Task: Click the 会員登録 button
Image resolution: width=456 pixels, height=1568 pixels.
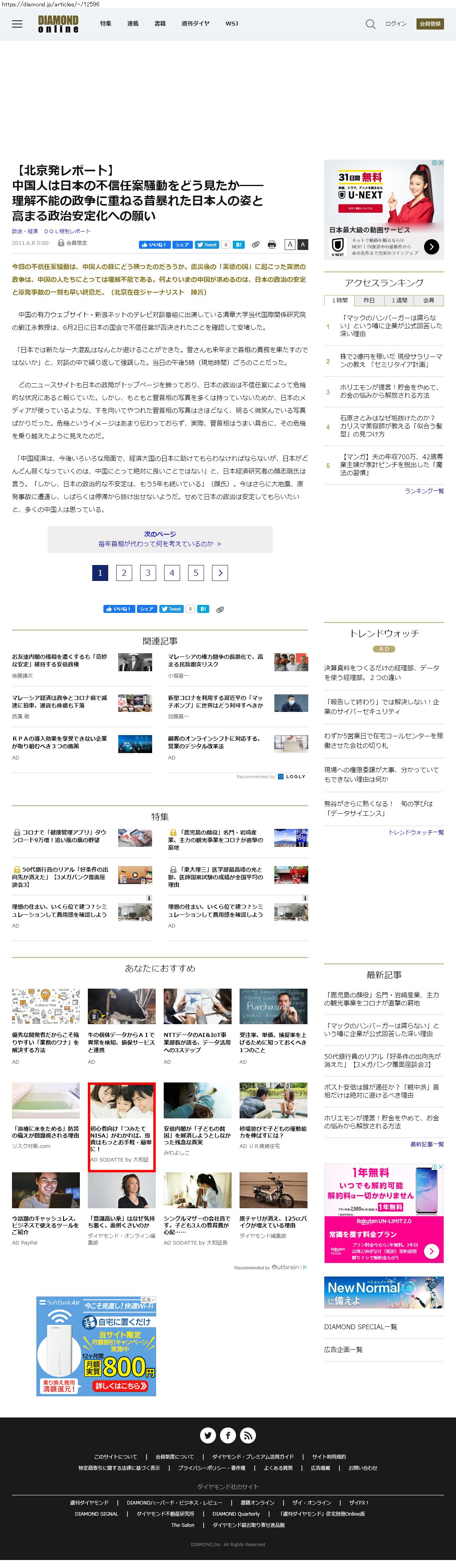Action: tap(430, 24)
